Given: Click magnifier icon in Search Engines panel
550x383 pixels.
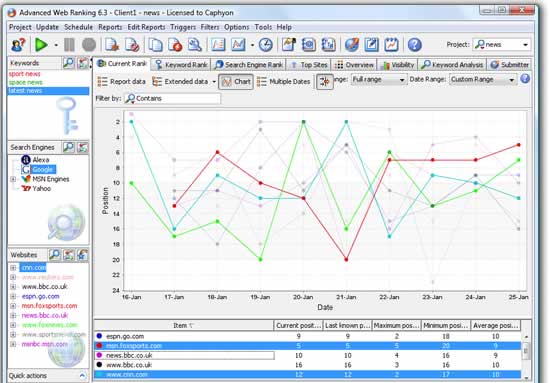Looking at the screenshot, I should [x=68, y=147].
